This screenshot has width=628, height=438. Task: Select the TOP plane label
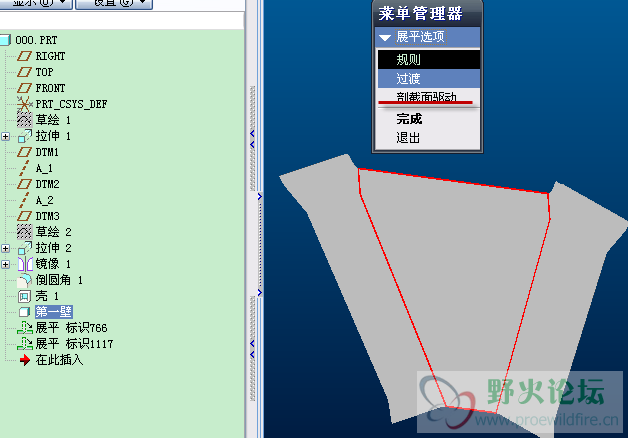(x=44, y=72)
